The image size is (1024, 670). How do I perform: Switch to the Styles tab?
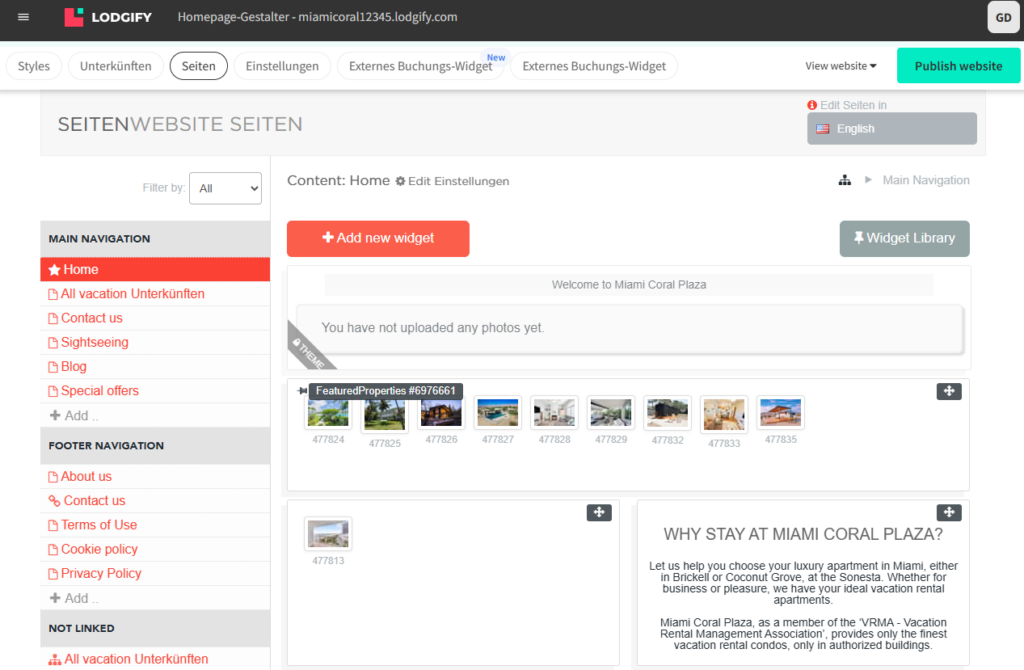point(34,66)
